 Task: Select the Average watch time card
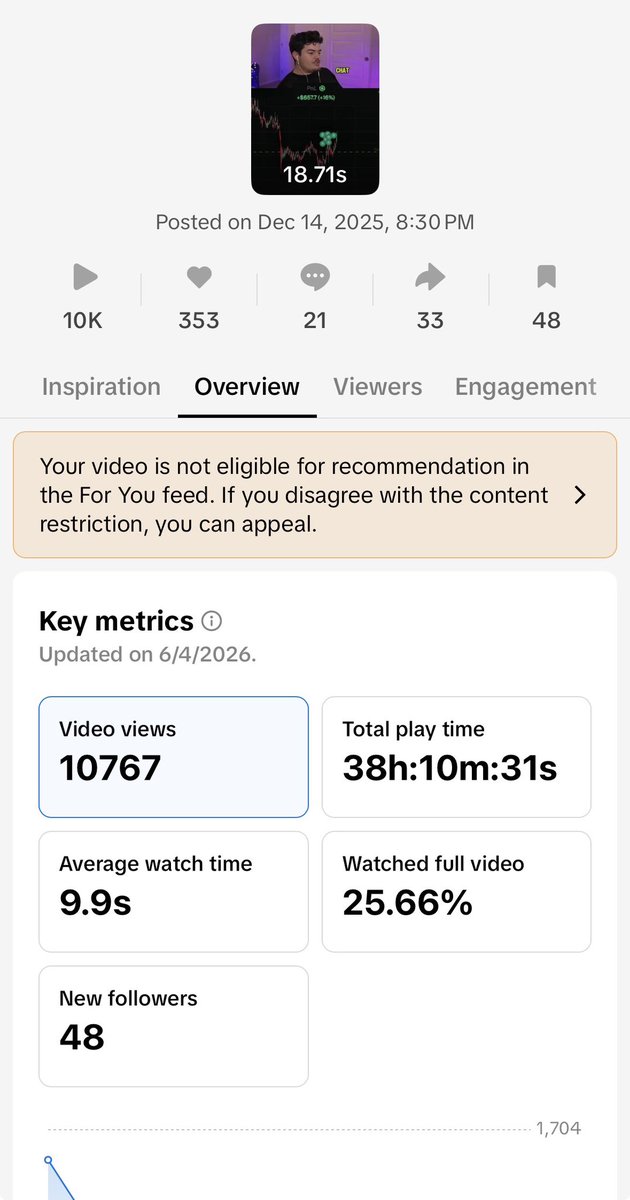tap(173, 892)
